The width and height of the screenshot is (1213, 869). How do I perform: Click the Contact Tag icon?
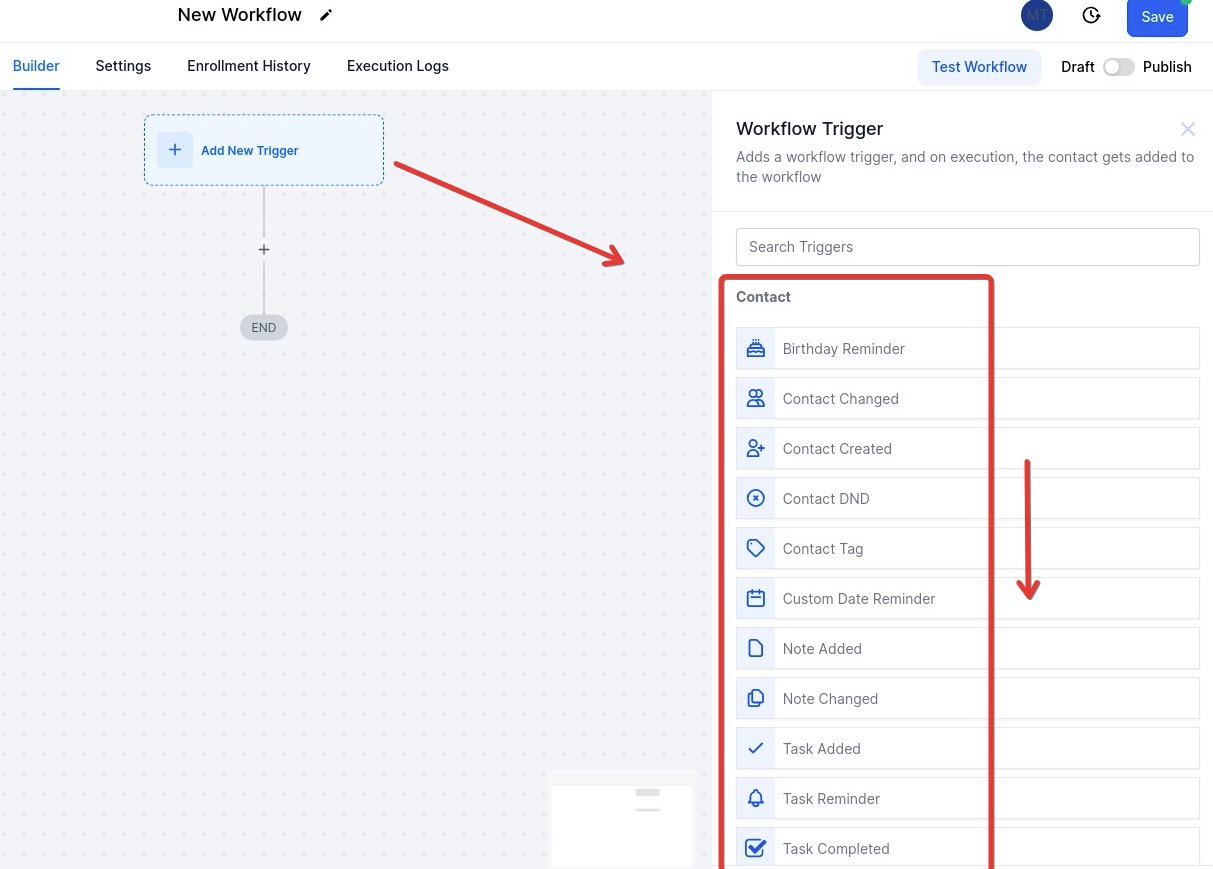click(756, 548)
